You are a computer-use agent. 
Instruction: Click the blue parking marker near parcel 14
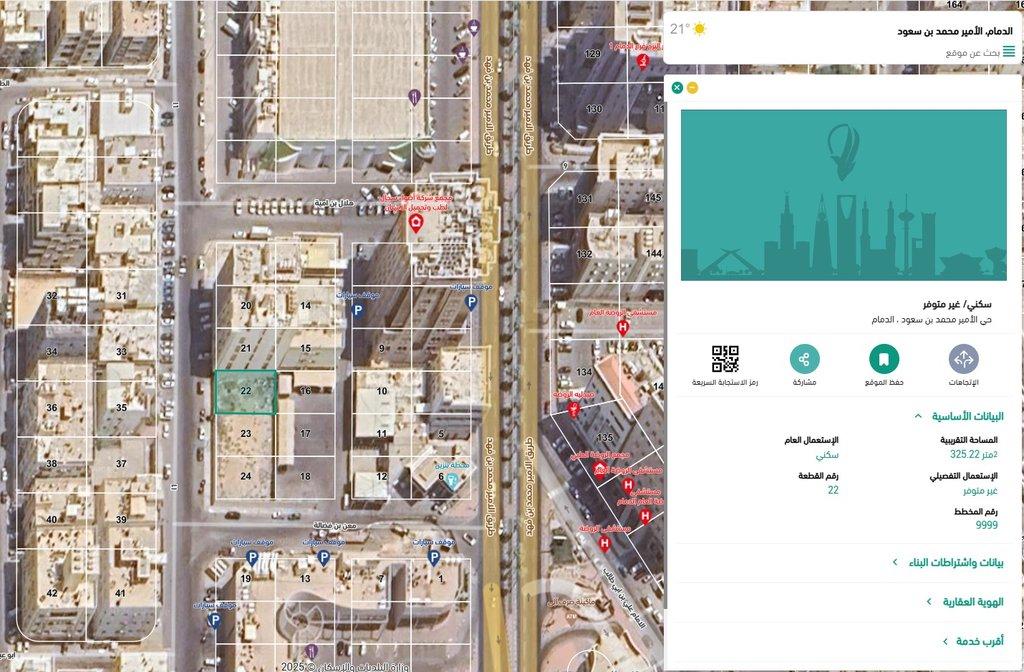[356, 311]
